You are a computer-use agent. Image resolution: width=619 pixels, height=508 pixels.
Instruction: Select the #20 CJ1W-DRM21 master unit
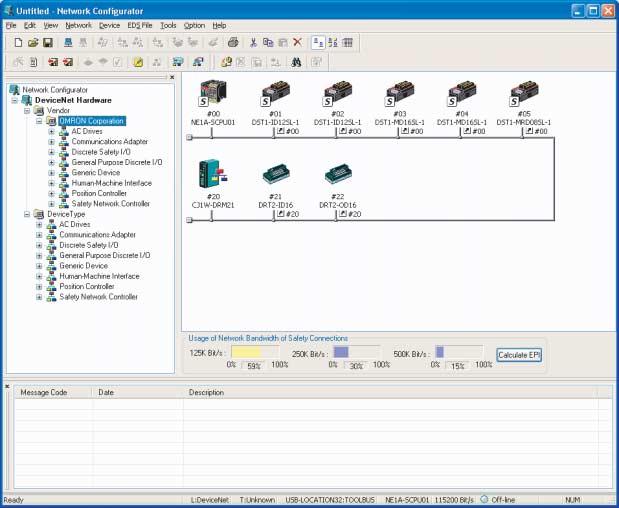[x=213, y=184]
